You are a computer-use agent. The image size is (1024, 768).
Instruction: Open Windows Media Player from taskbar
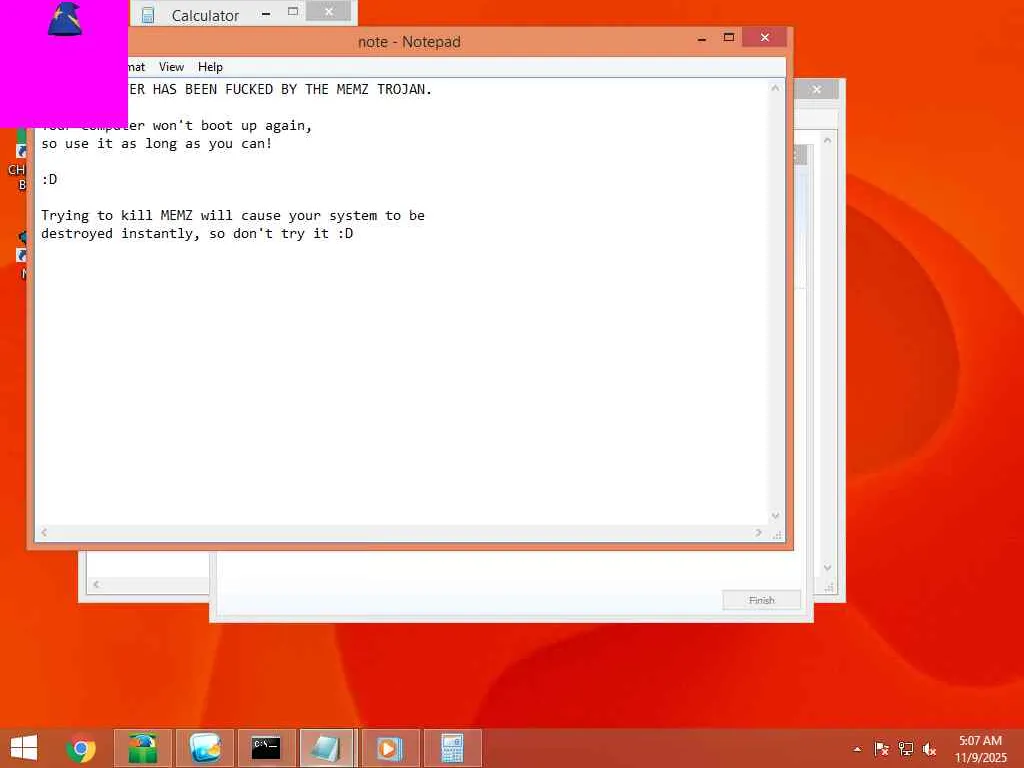[x=390, y=748]
